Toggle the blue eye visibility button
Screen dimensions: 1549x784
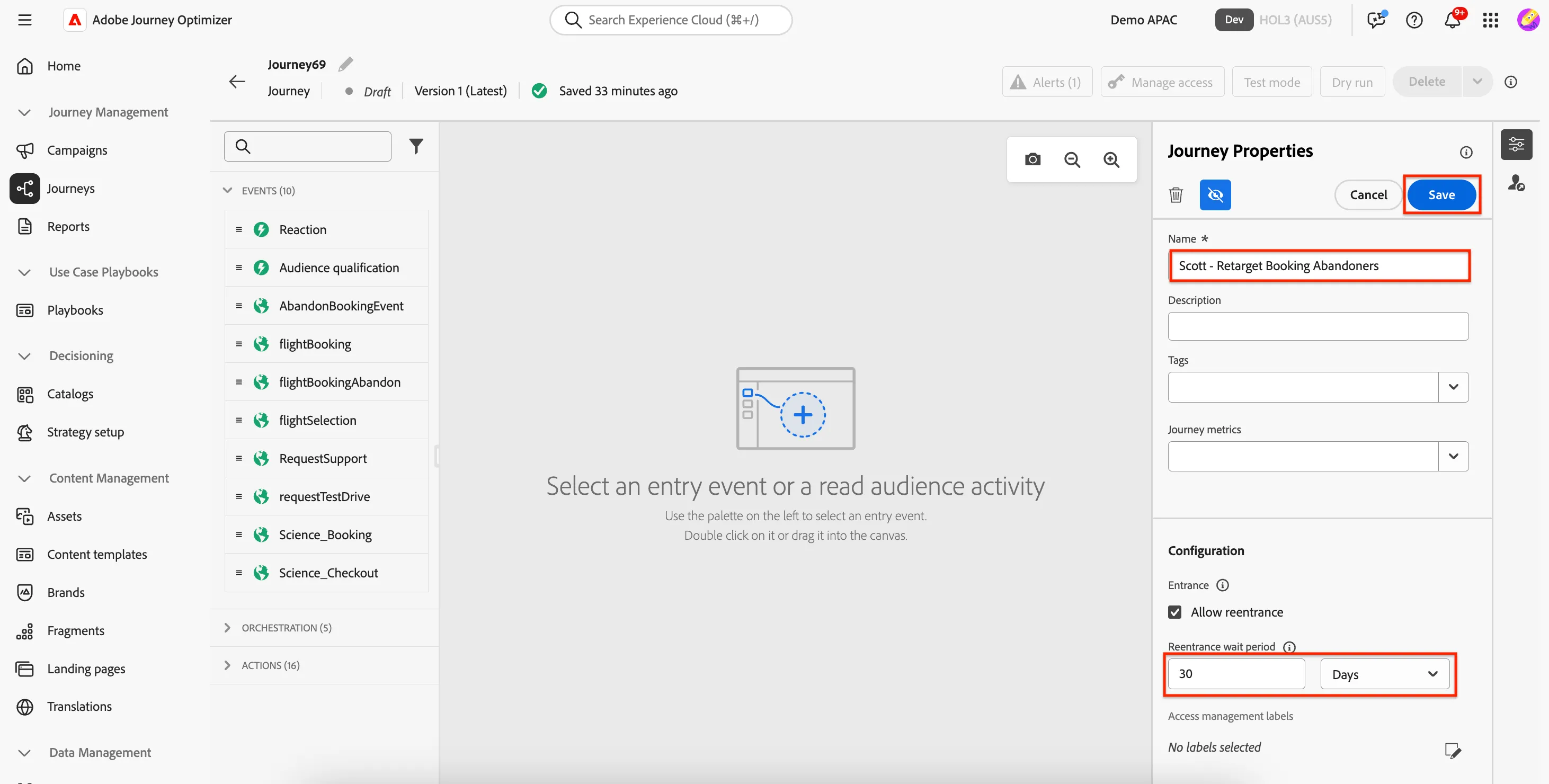coord(1215,195)
